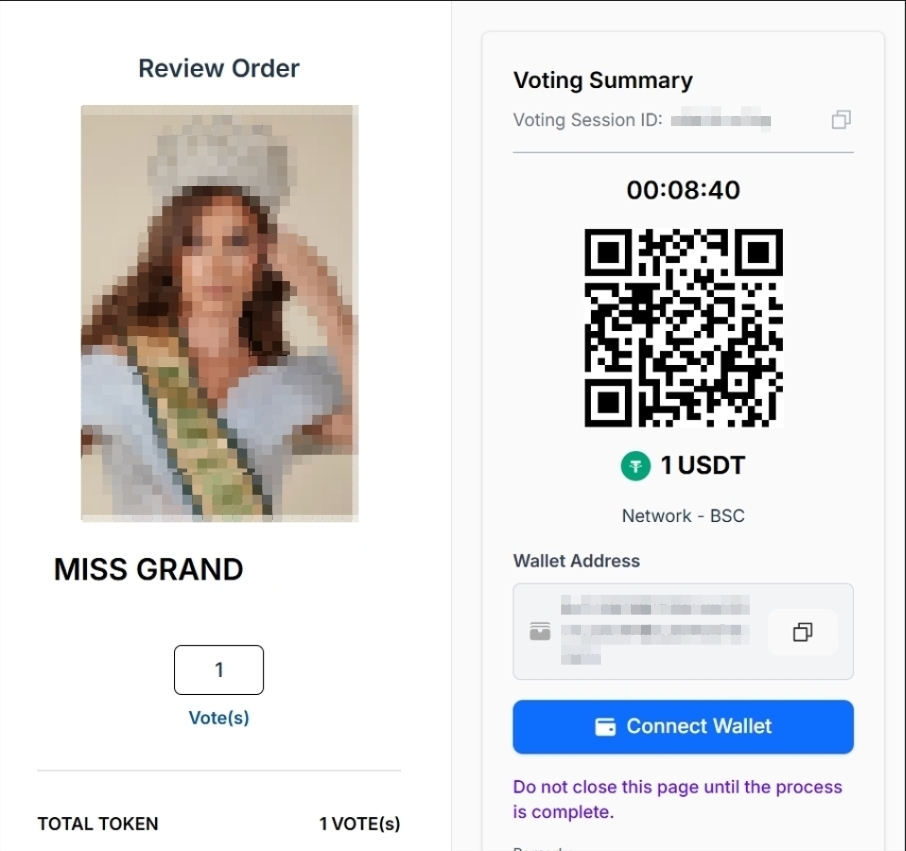The height and width of the screenshot is (851, 906).
Task: Copy the Voting Session ID
Action: [841, 120]
